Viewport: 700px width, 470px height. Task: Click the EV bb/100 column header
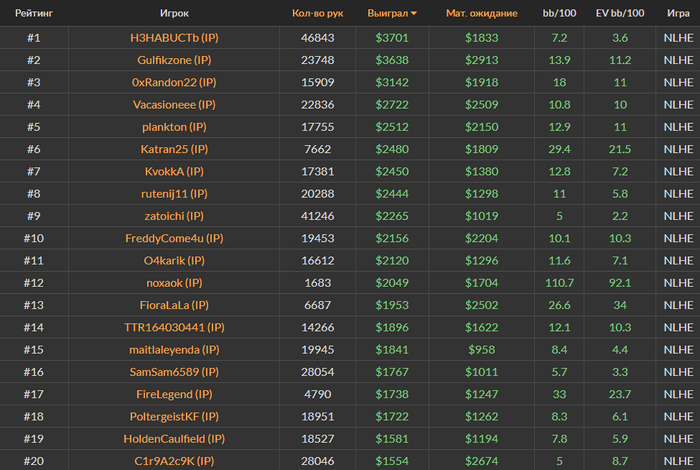pos(620,13)
